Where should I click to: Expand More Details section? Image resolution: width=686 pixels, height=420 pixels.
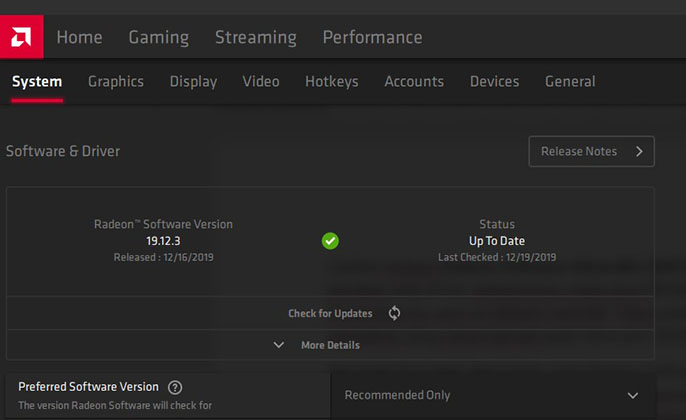(330, 345)
